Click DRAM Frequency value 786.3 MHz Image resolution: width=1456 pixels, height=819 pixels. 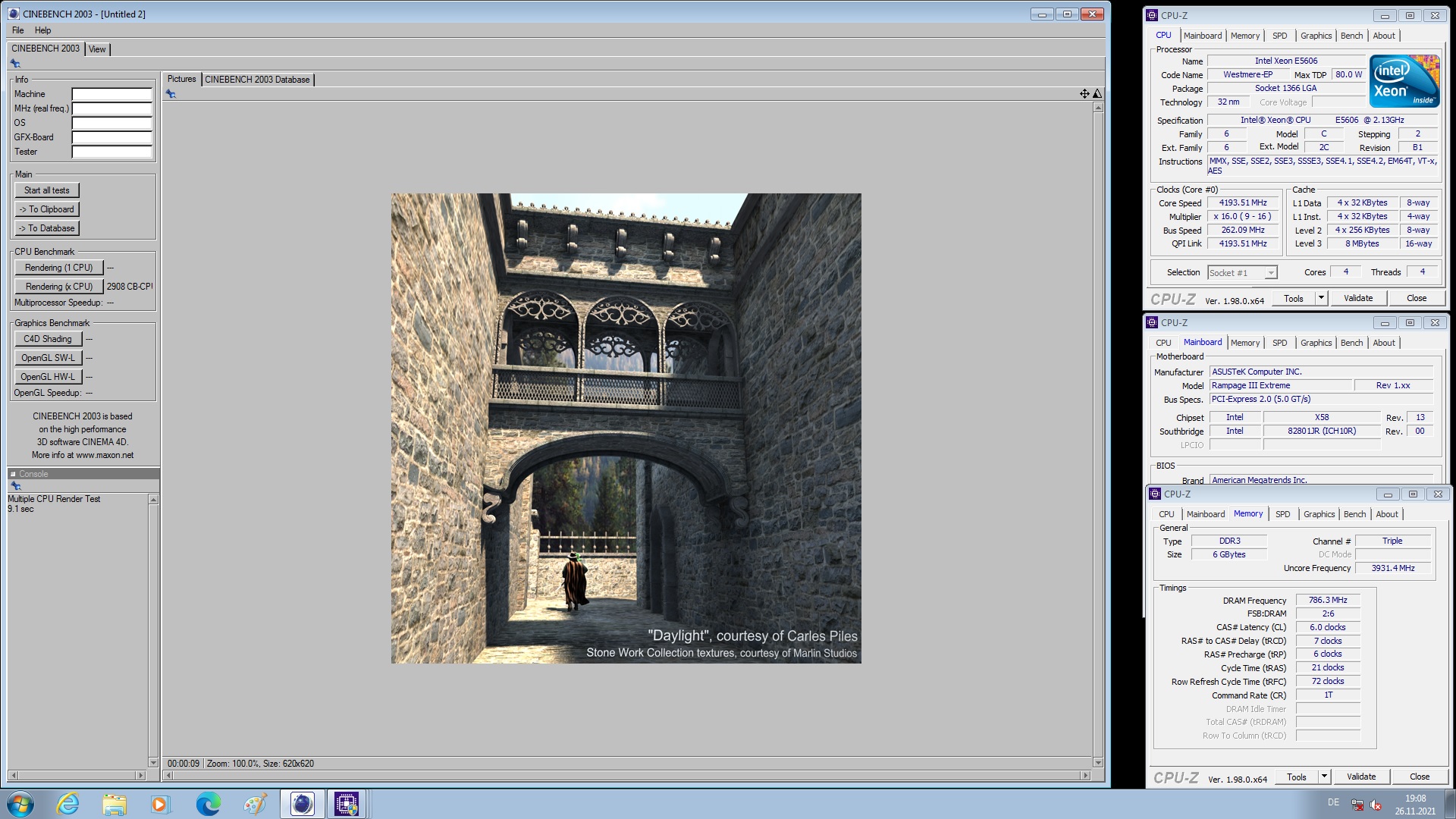point(1328,600)
